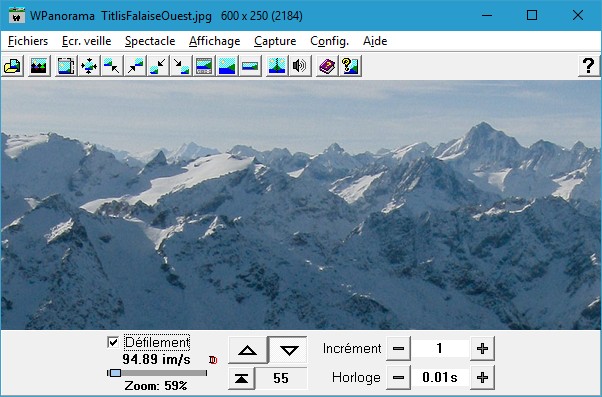The image size is (602, 397).
Task: Click the jump-to-top arrow button
Action: coord(241,378)
